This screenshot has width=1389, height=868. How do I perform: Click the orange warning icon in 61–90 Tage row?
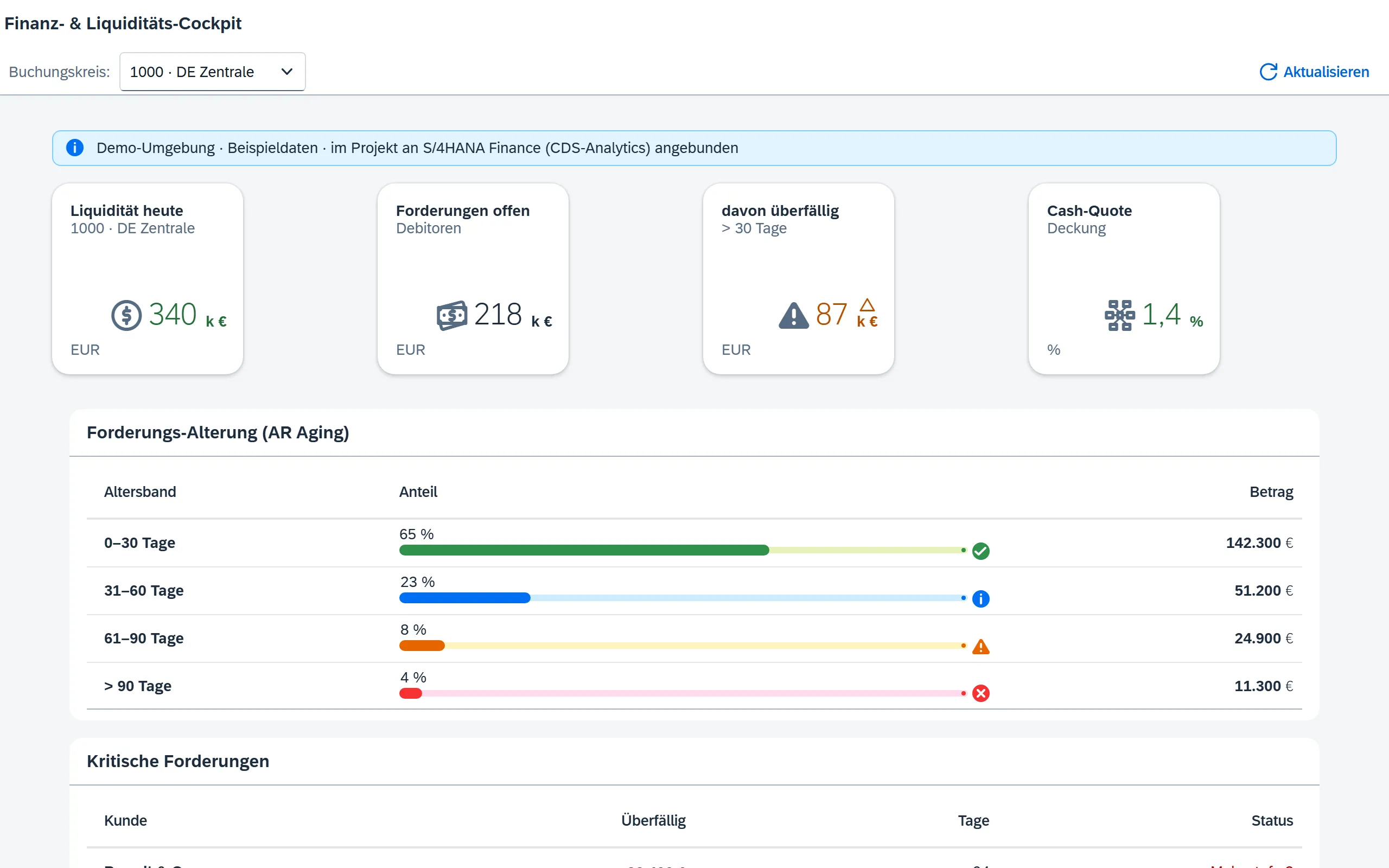click(981, 647)
